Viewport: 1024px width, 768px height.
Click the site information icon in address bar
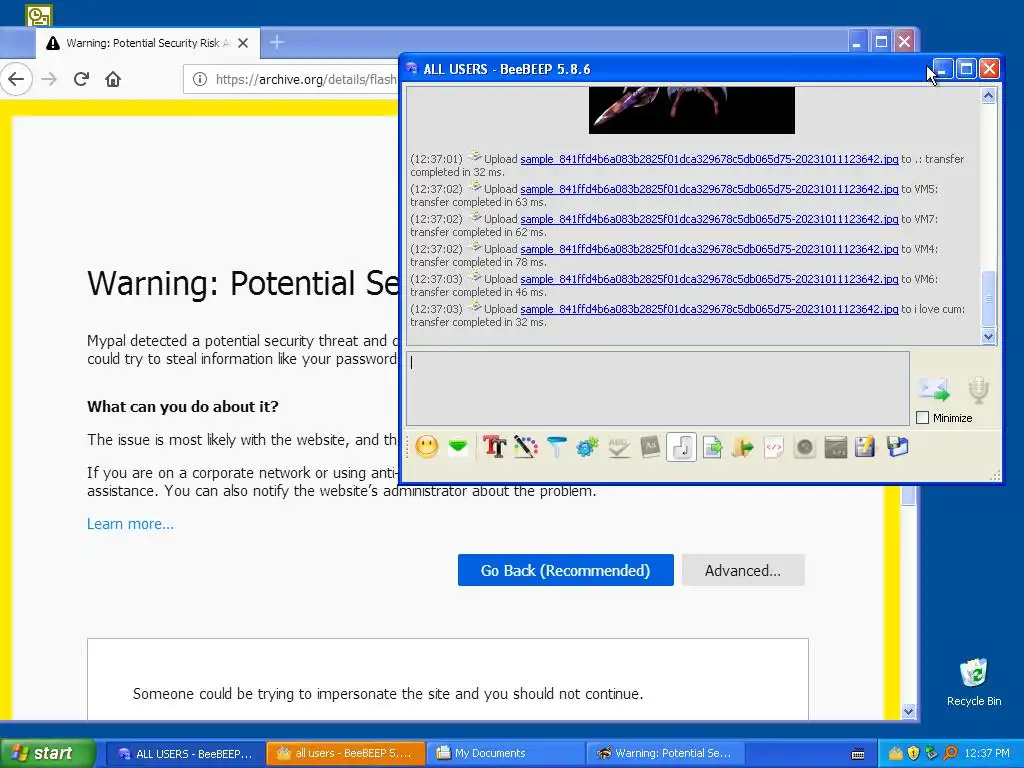200,80
